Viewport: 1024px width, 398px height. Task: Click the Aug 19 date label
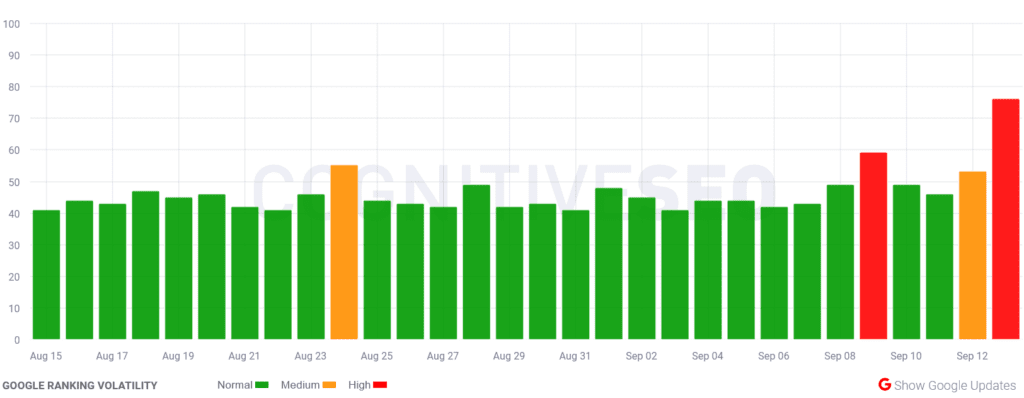point(178,357)
